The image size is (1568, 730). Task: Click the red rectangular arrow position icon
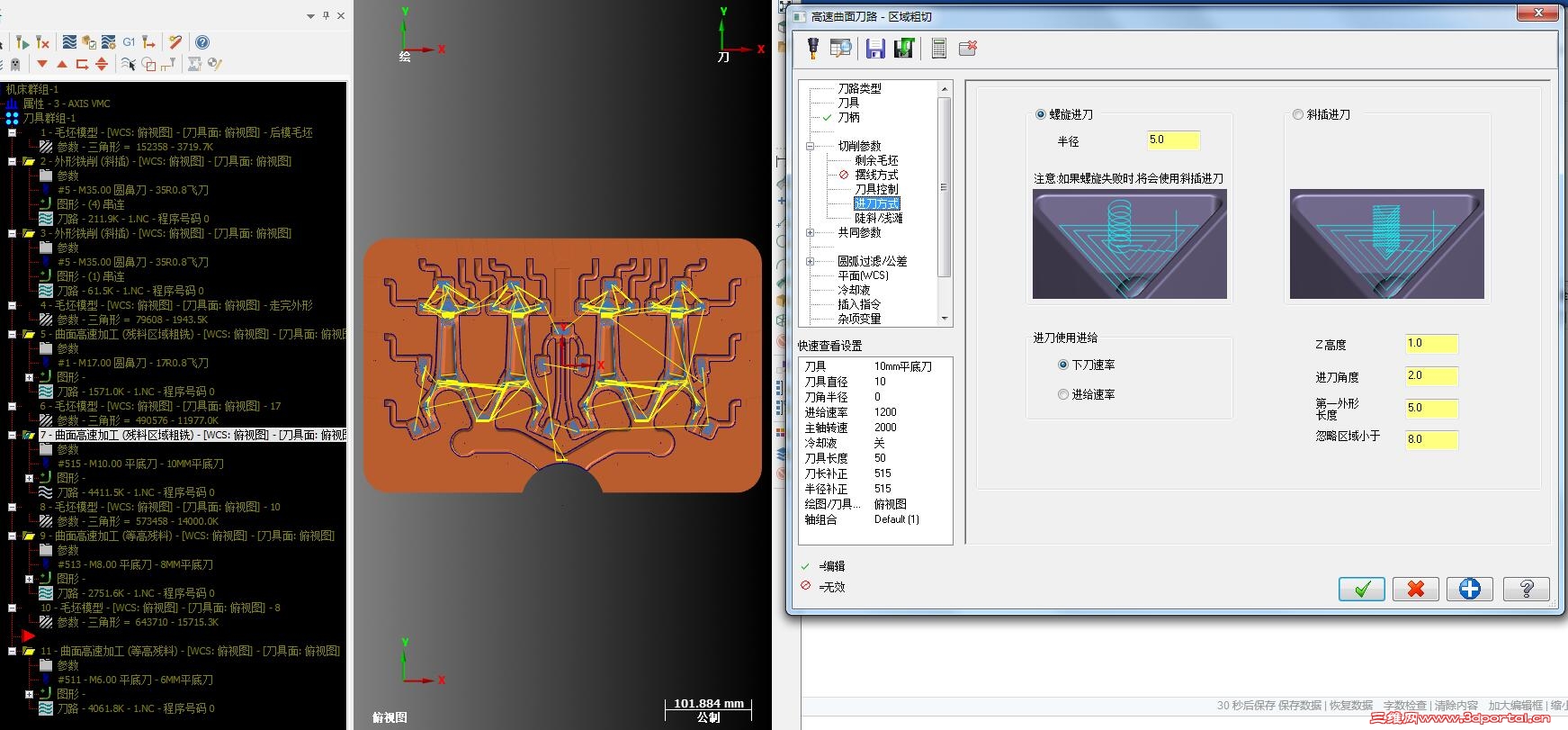[x=82, y=64]
